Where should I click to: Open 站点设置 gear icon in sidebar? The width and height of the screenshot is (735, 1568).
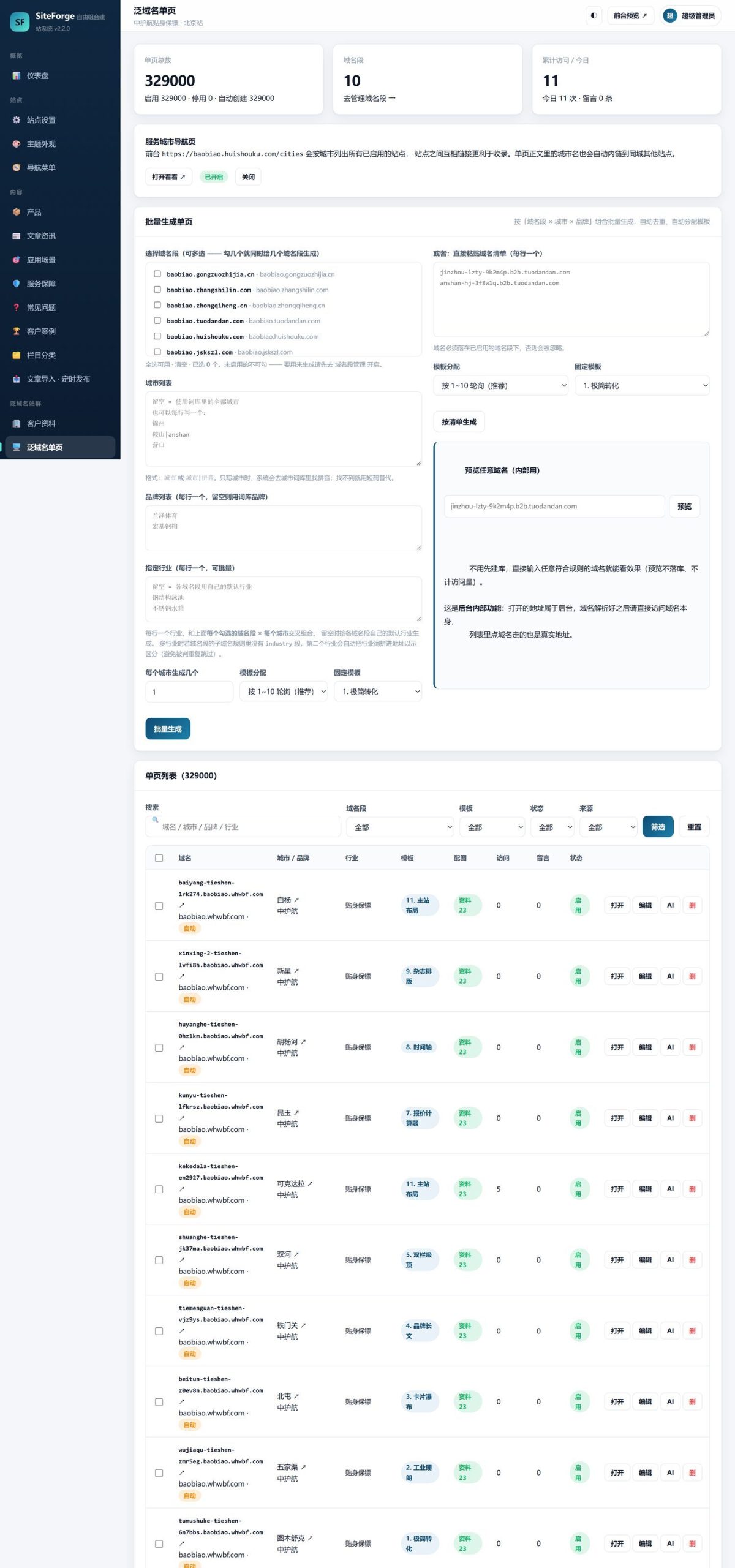[x=17, y=120]
